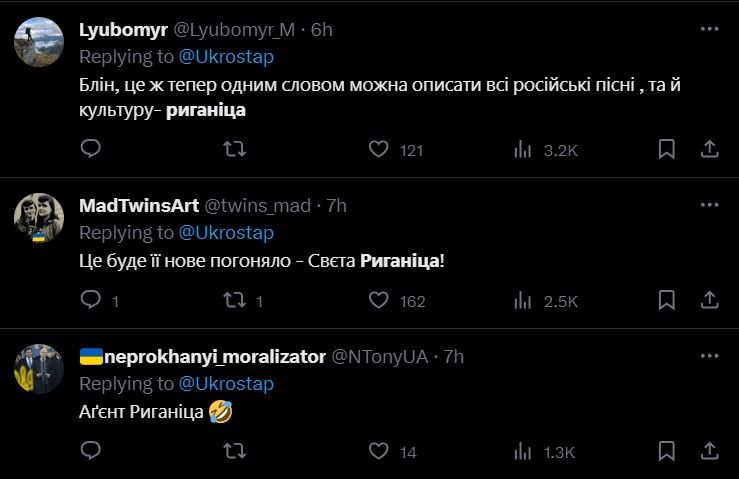Open more options on Lyubomyr's tweet
The image size is (739, 479).
[x=709, y=29]
